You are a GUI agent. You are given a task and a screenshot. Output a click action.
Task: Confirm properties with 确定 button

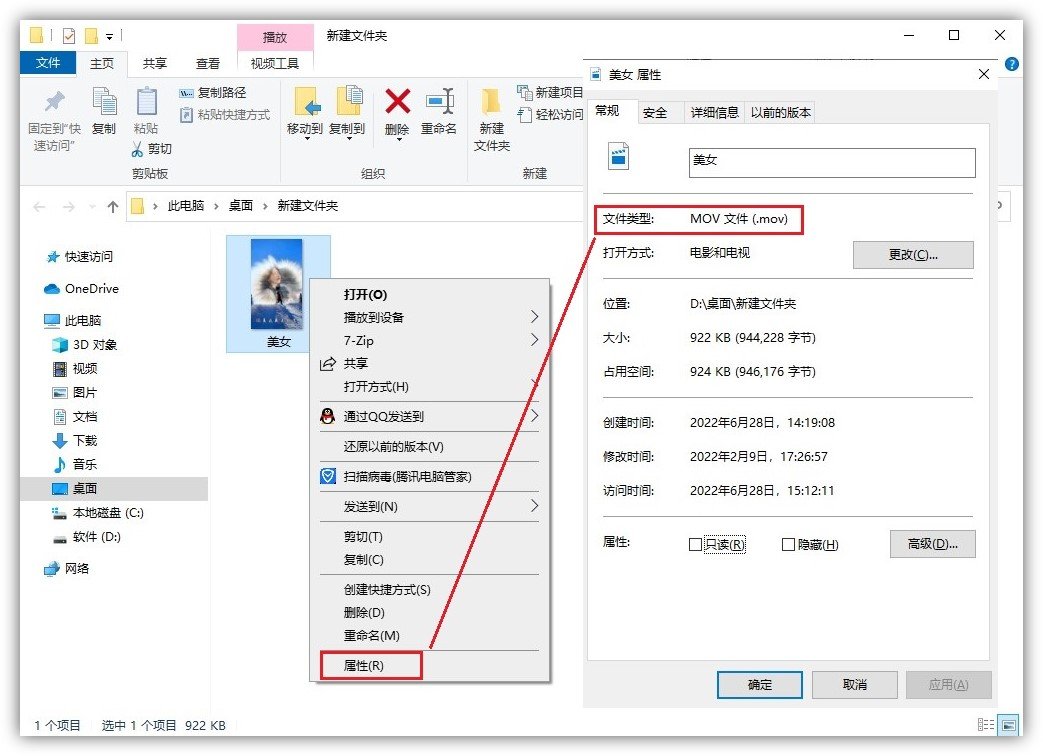759,685
